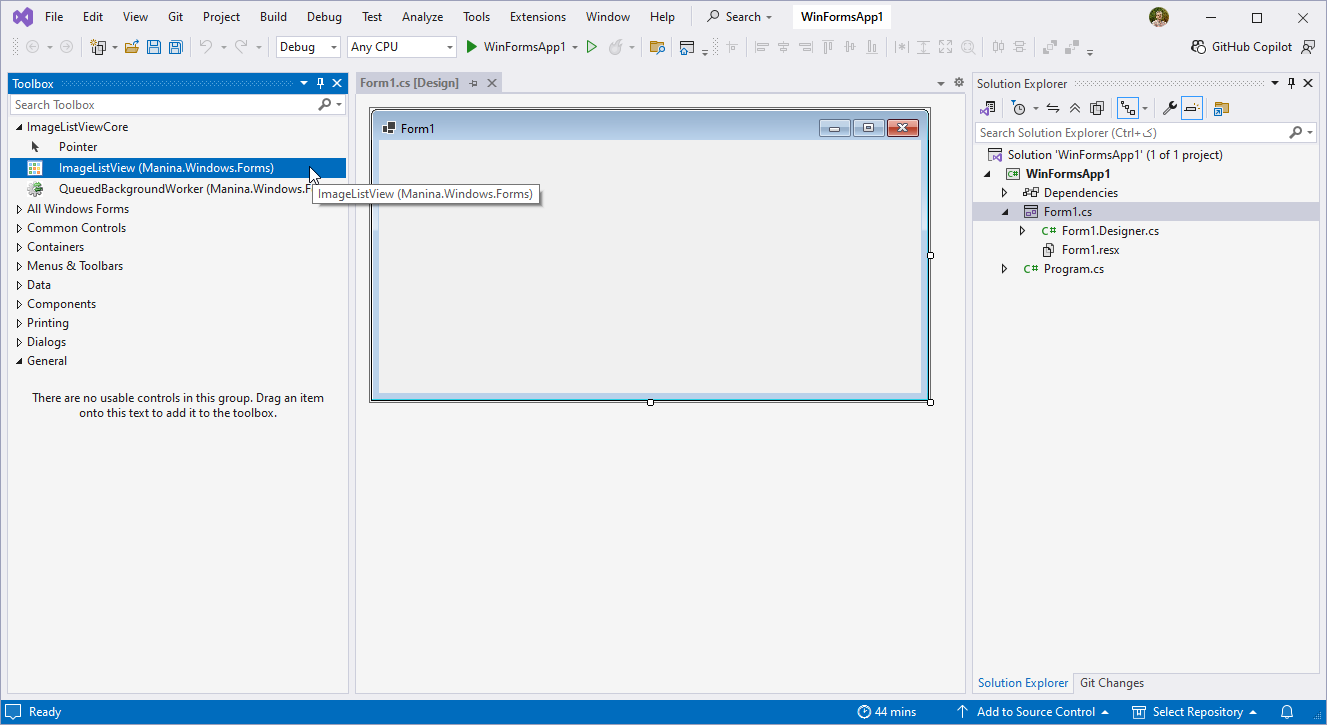Open notifications bell in status bar
Image resolution: width=1327 pixels, height=725 pixels.
tap(1287, 712)
